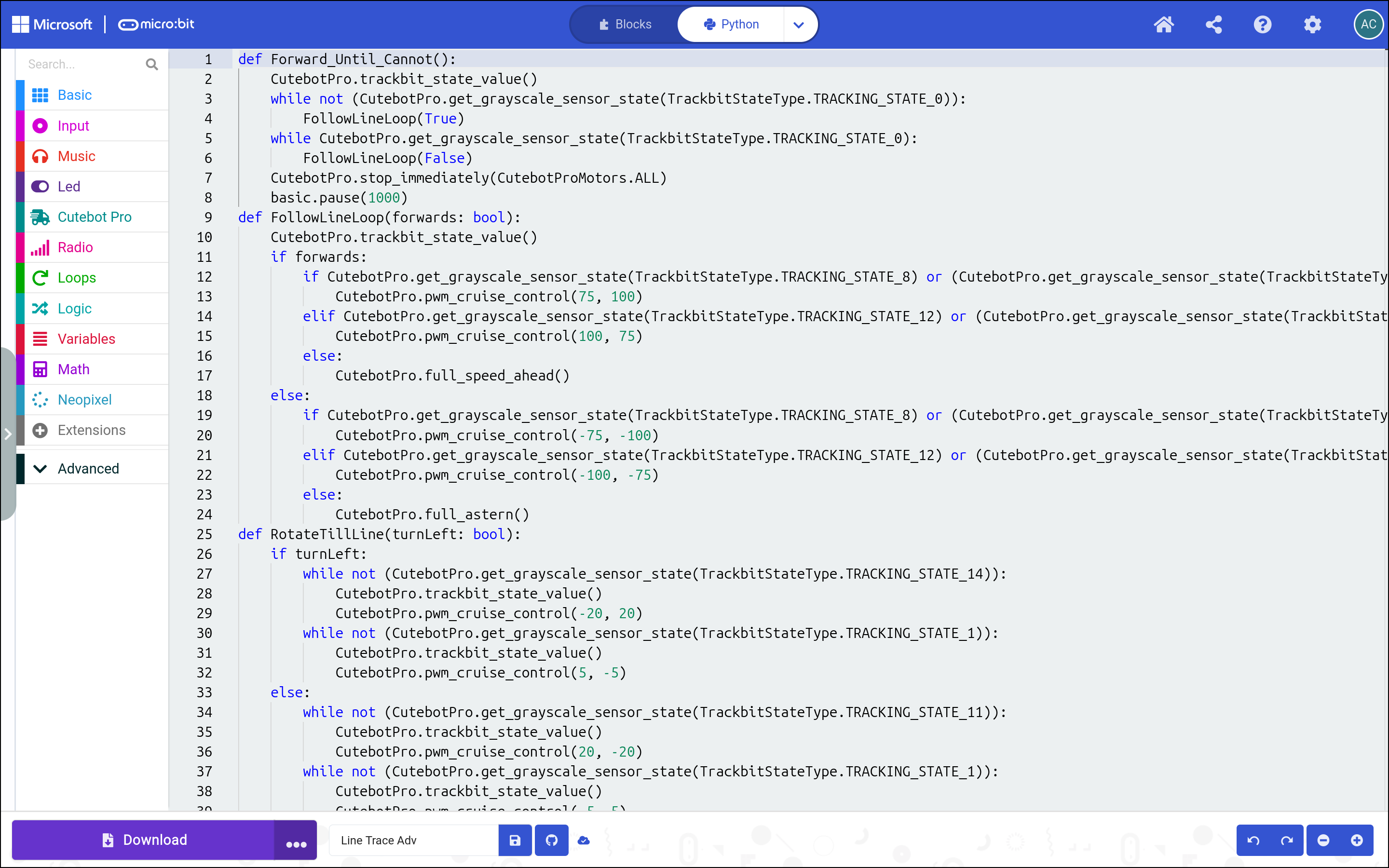Click 'CutebotPro.stop_immediately(CutebotProMotors.ALL)' on line 7
This screenshot has width=1389, height=868.
468,178
